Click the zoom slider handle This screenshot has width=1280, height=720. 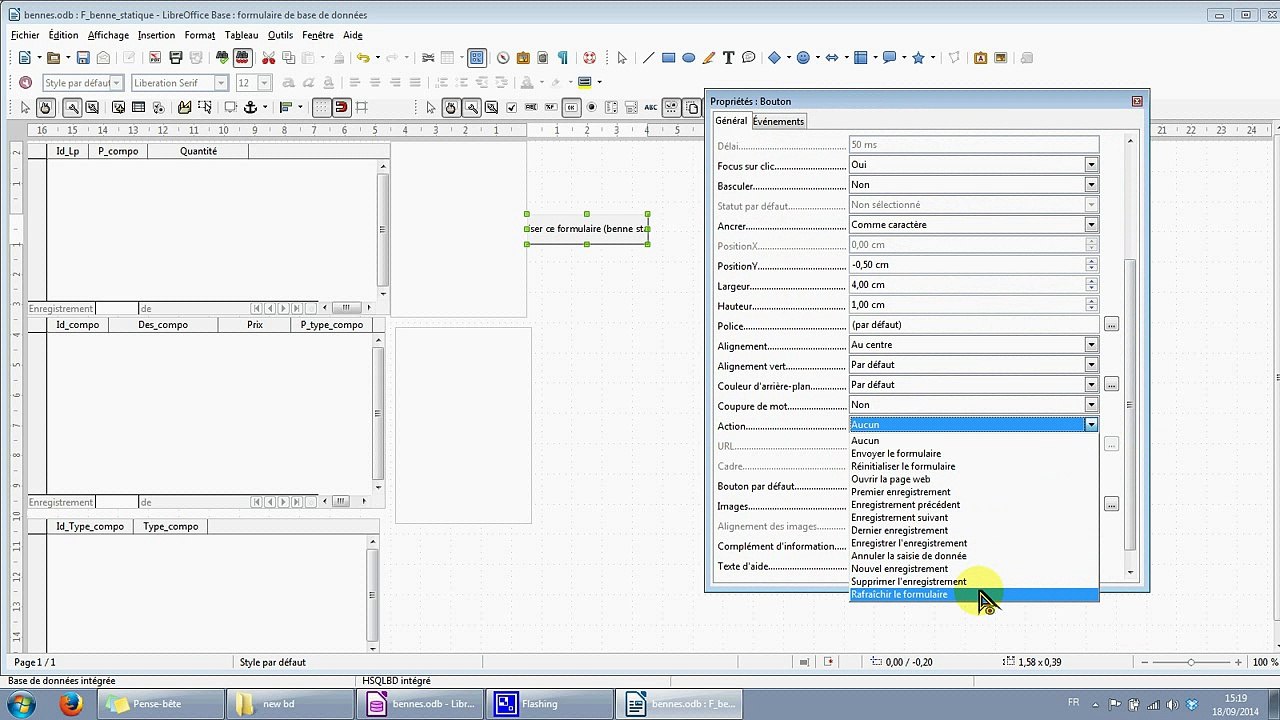[1190, 662]
